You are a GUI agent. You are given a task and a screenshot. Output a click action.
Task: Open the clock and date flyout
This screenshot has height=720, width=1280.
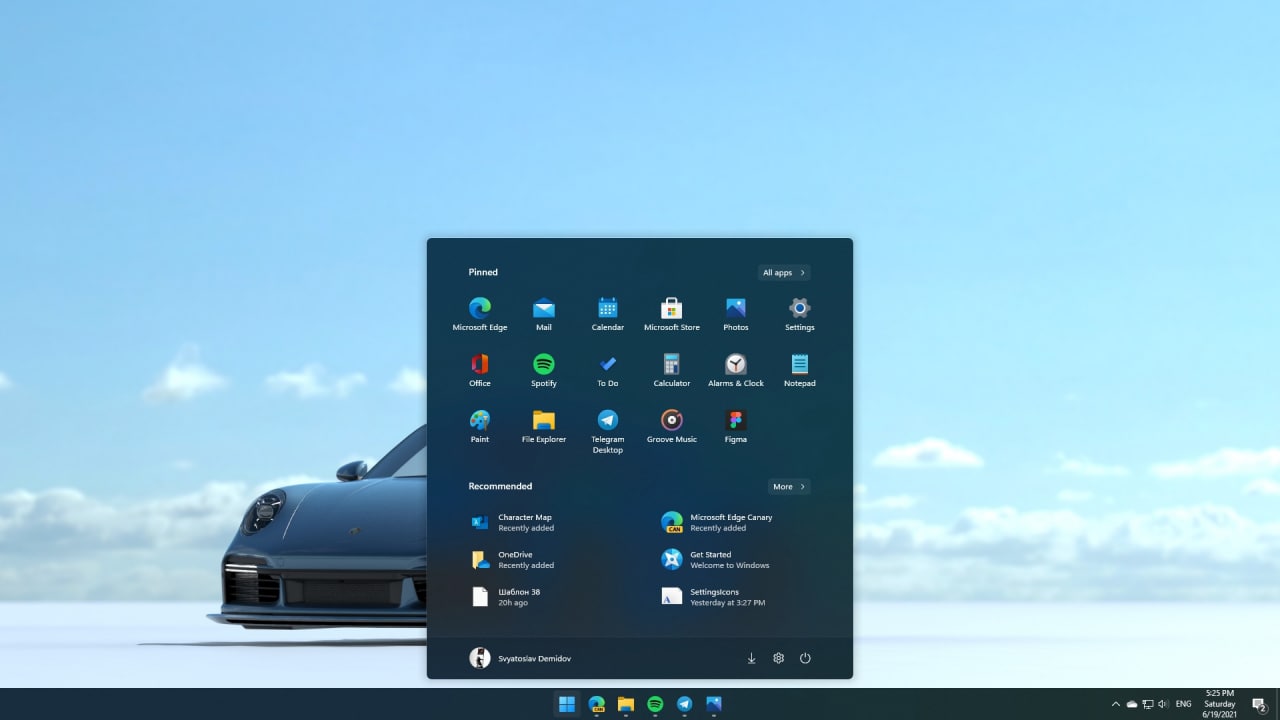tap(1219, 704)
